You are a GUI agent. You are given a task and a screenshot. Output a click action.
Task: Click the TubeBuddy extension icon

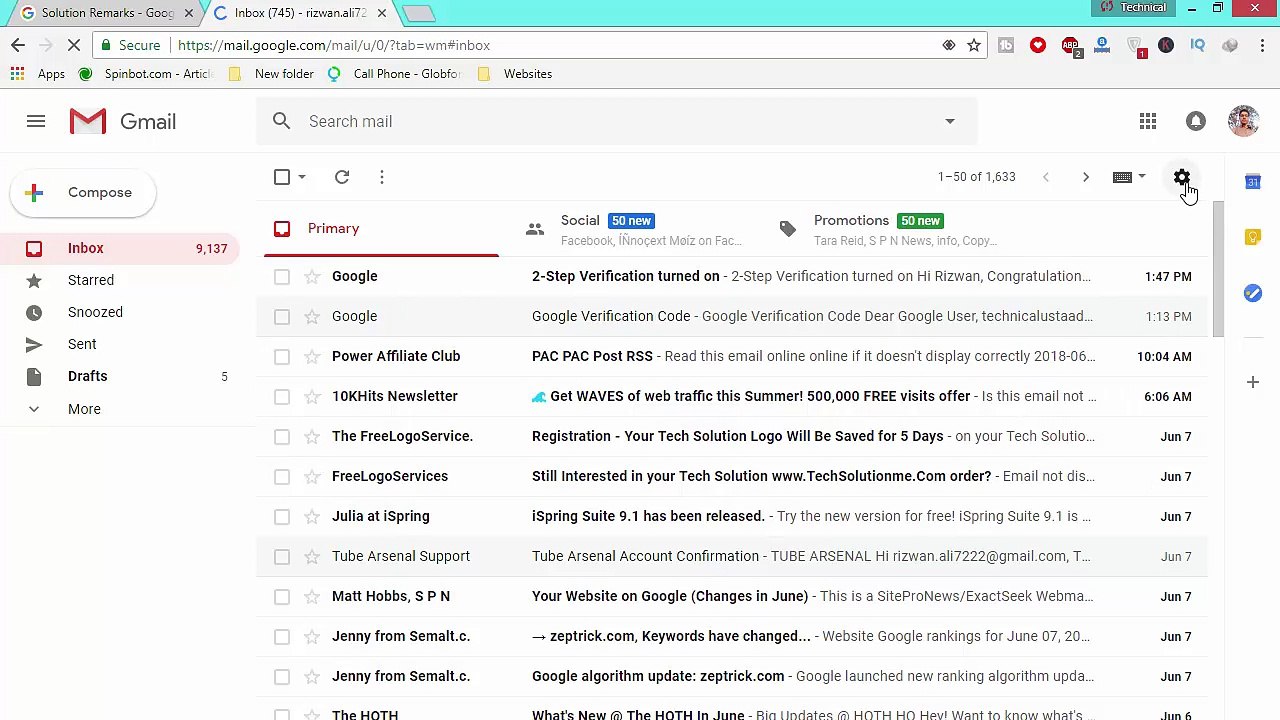[1006, 45]
